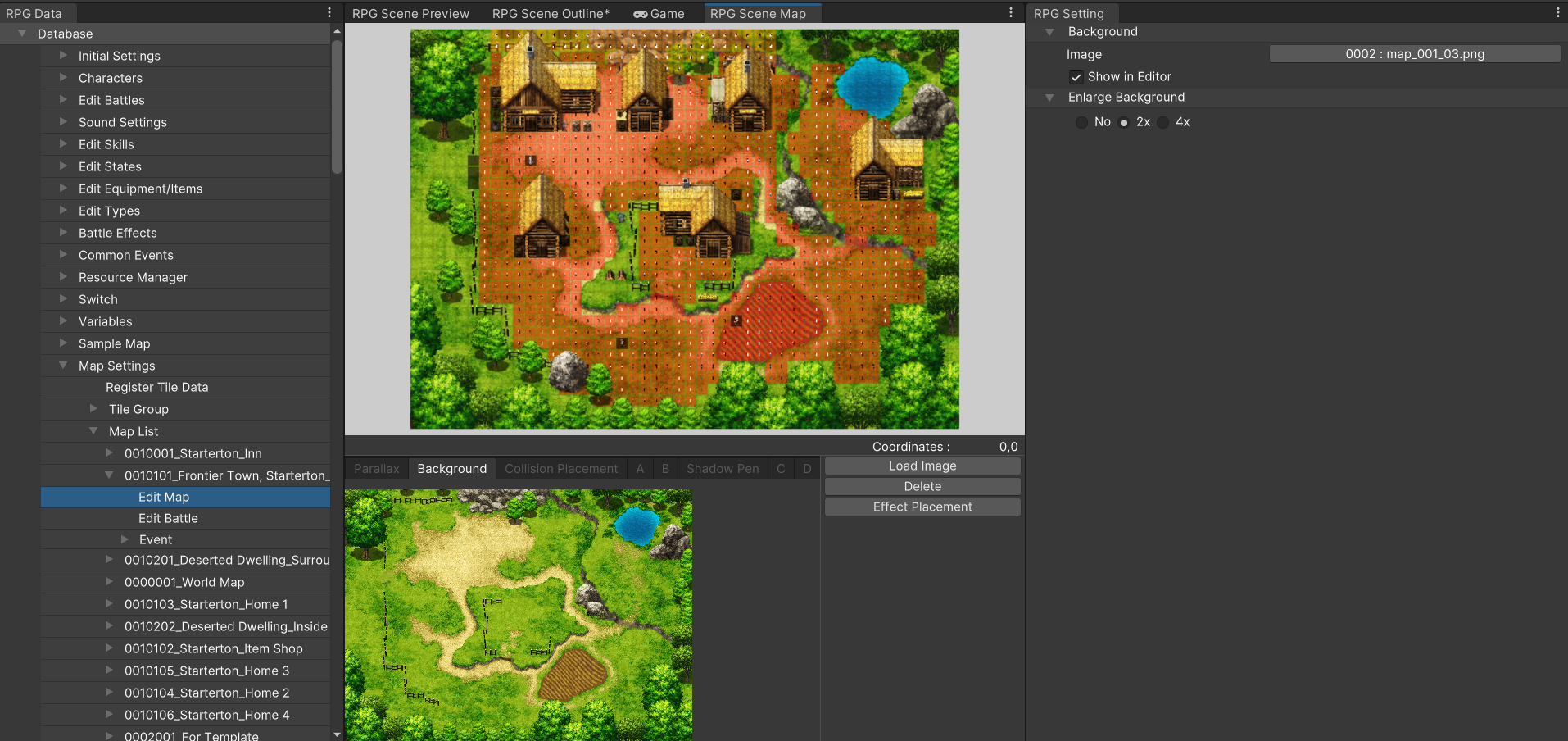This screenshot has height=741, width=1568.
Task: Collapse the Enlarge Background section
Action: (1049, 98)
